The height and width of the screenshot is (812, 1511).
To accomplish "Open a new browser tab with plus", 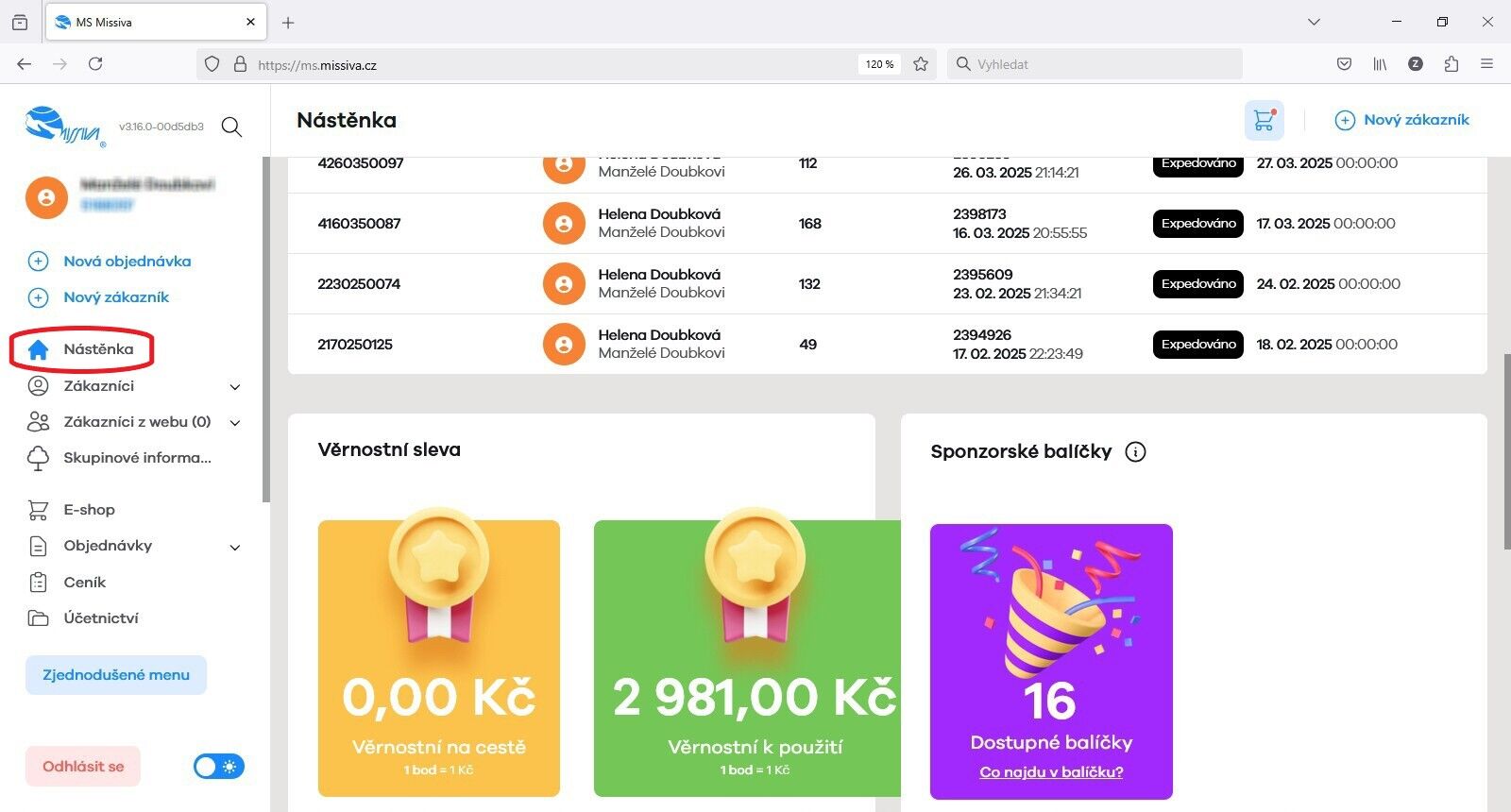I will (x=288, y=23).
